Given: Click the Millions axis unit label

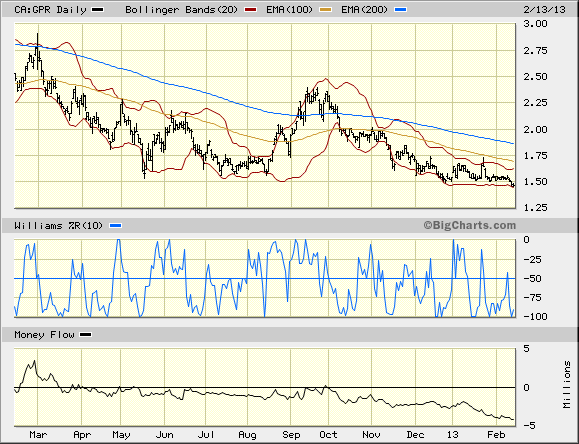Looking at the screenshot, I should pyautogui.click(x=567, y=385).
